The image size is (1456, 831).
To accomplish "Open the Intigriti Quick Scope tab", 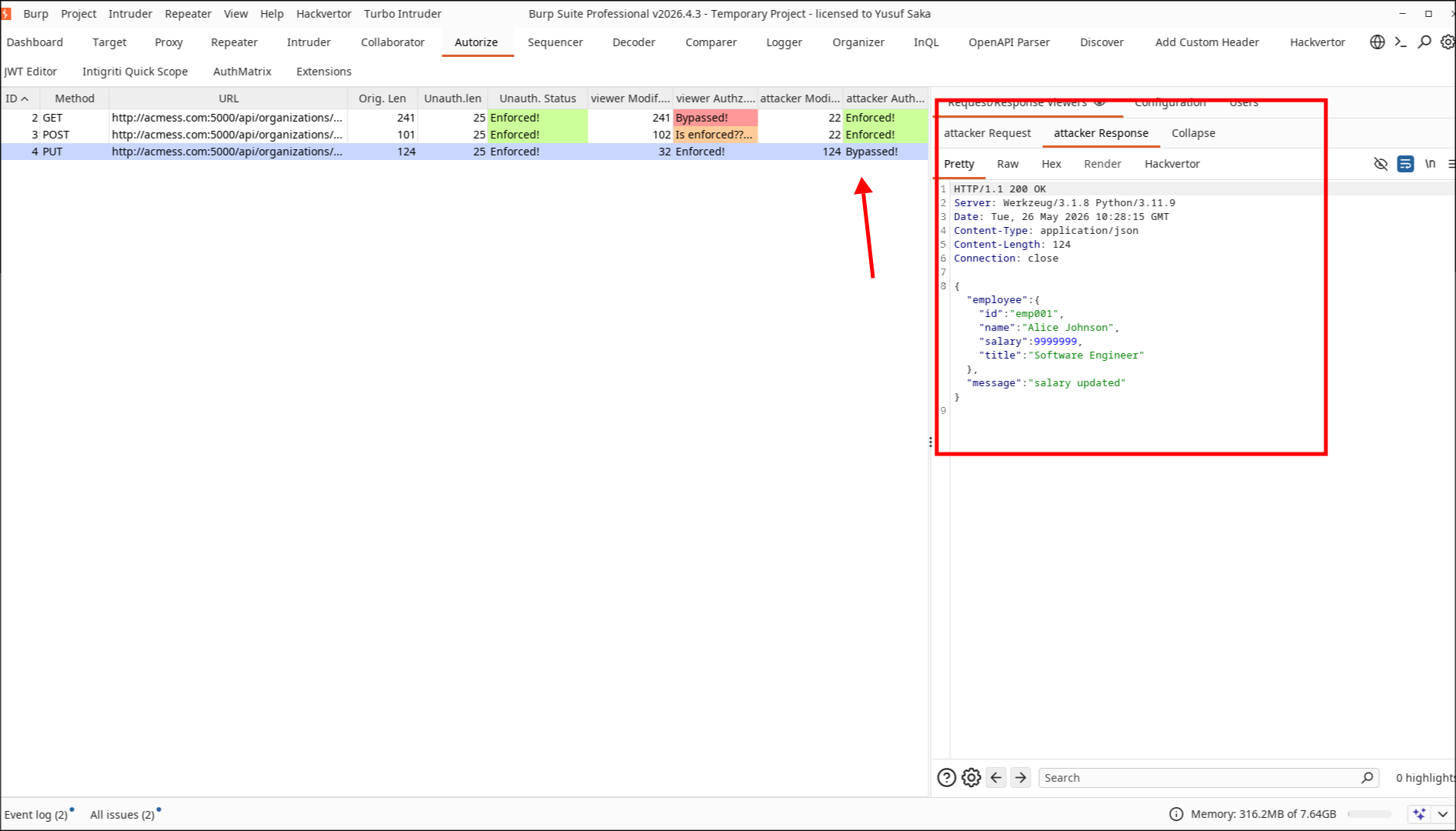I will point(135,72).
